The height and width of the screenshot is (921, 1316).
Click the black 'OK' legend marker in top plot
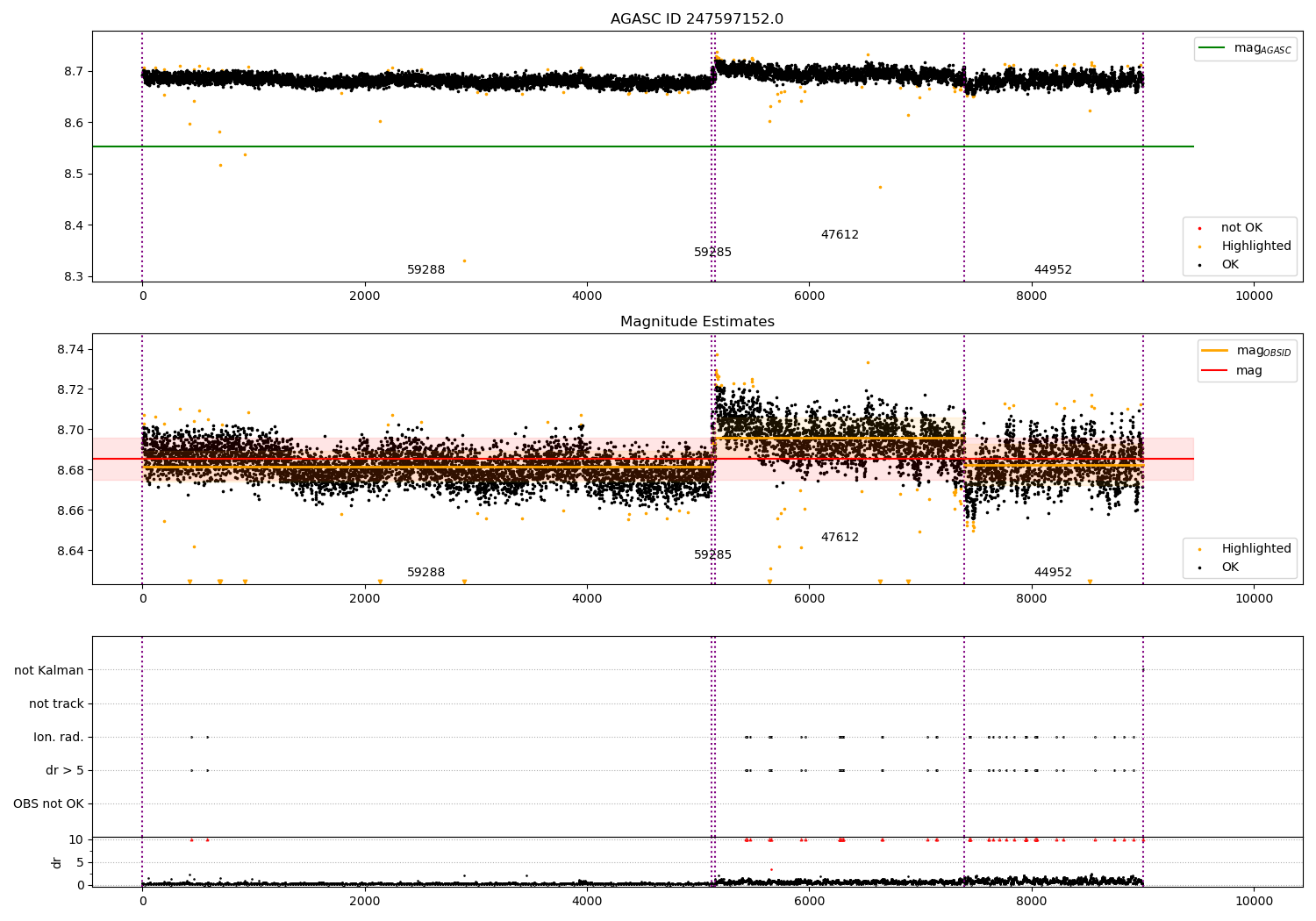pos(1199,265)
